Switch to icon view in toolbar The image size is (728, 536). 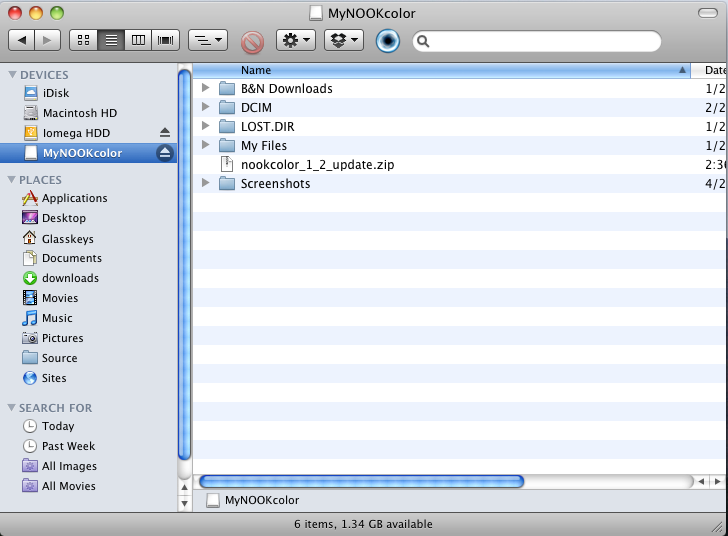[x=83, y=41]
